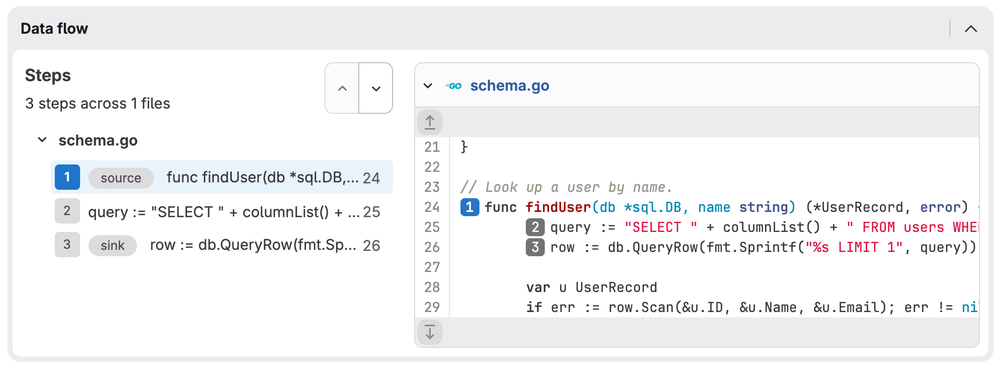Click the sink badge on step 3
Image resolution: width=1000 pixels, height=369 pixels.
pyautogui.click(x=112, y=246)
